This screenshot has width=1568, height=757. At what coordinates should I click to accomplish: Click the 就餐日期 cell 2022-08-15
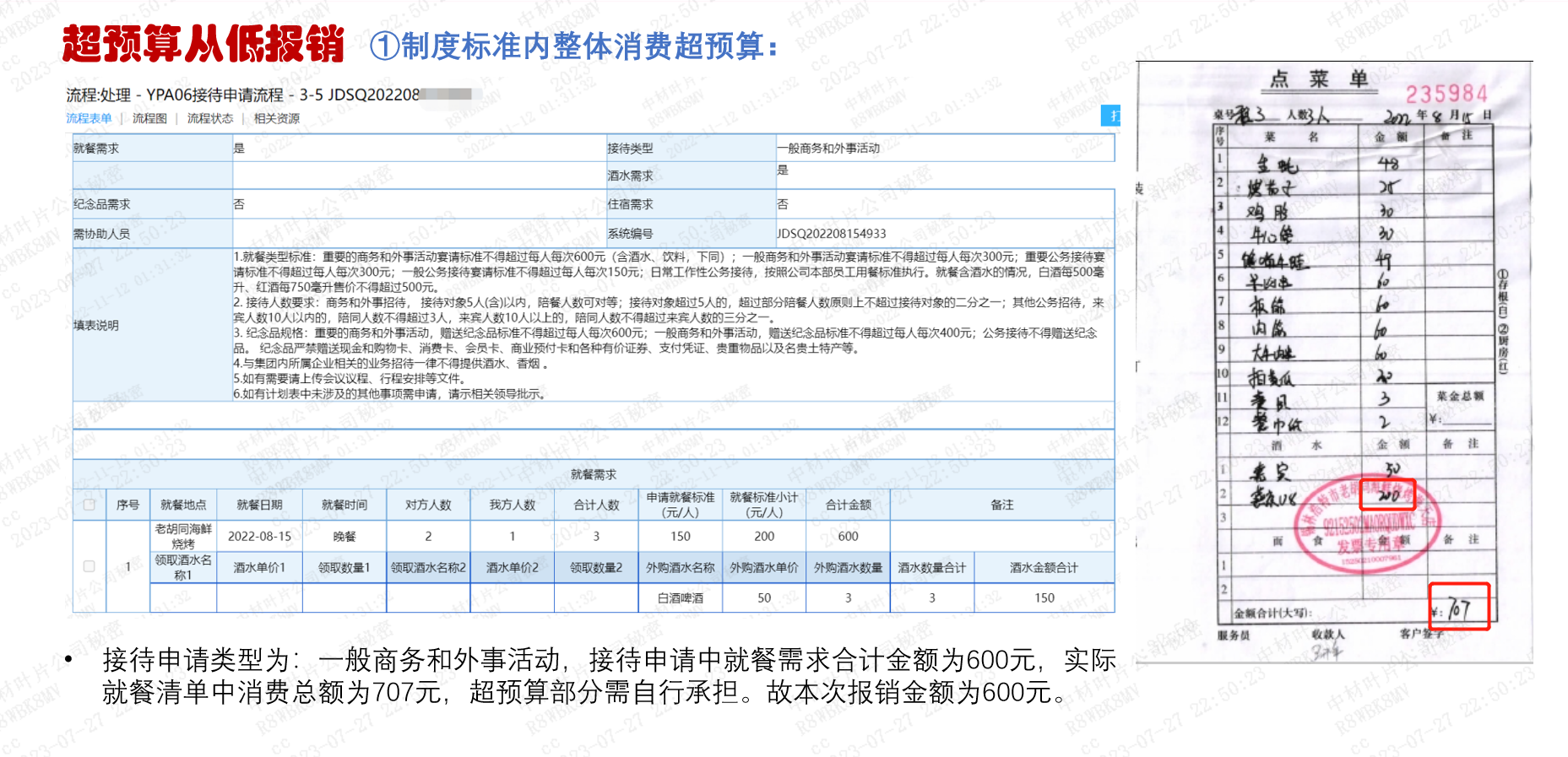tap(259, 536)
